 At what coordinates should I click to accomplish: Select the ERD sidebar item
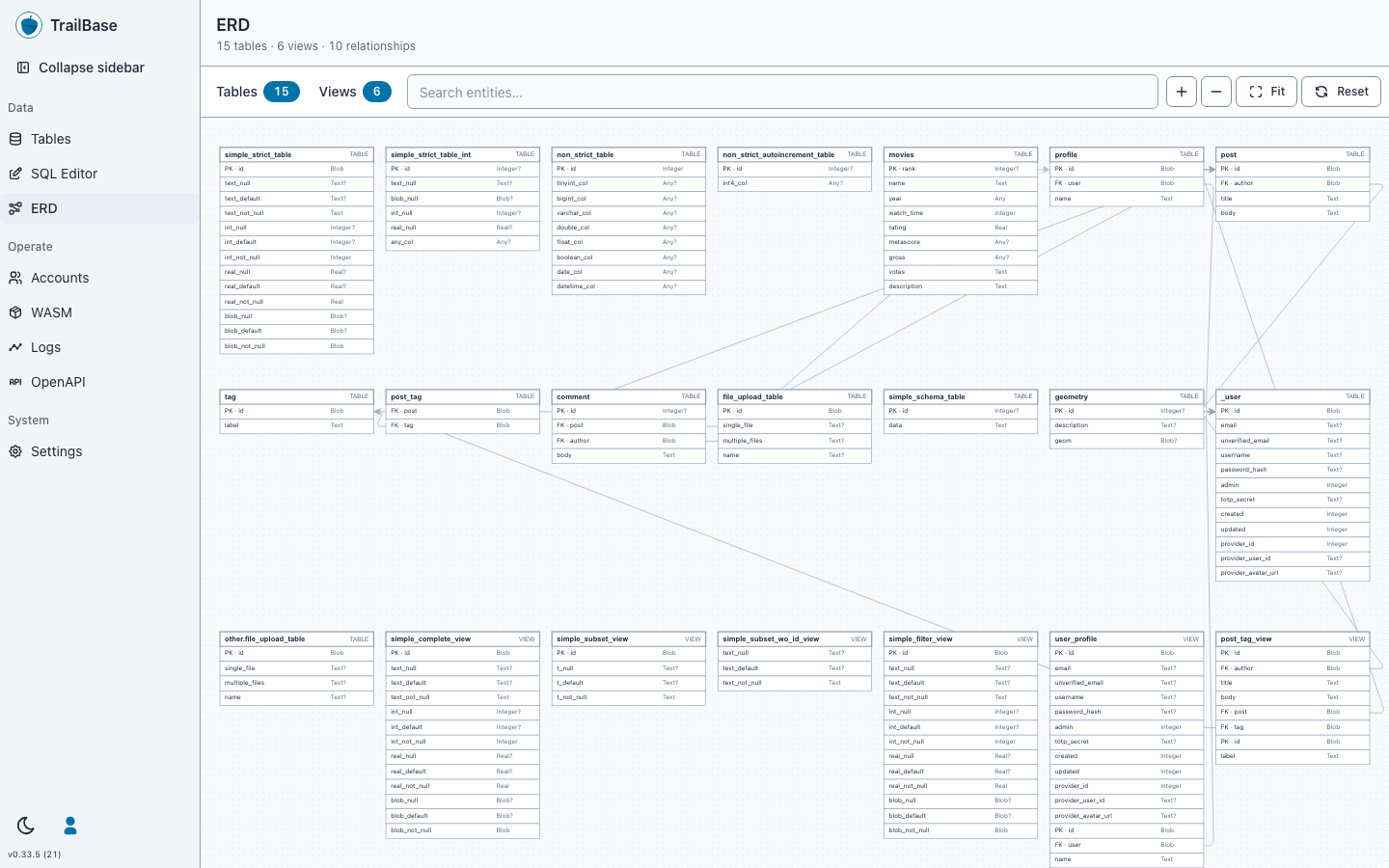click(100, 208)
